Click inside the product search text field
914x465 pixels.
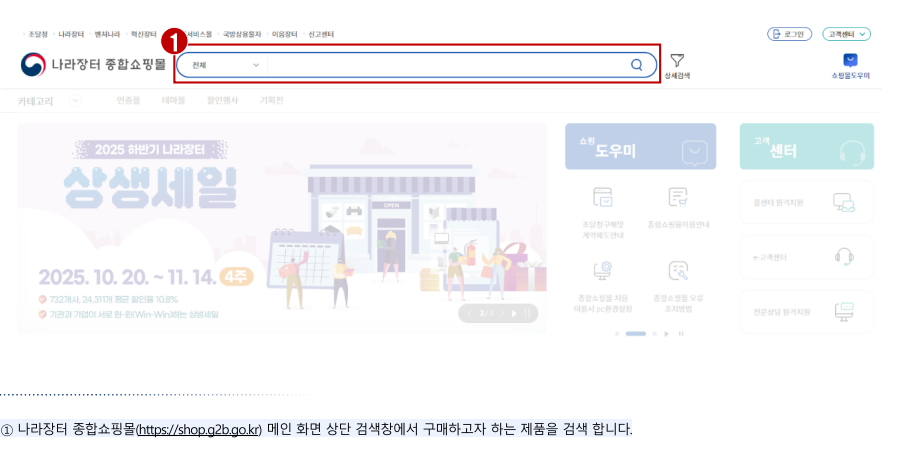pyautogui.click(x=448, y=65)
